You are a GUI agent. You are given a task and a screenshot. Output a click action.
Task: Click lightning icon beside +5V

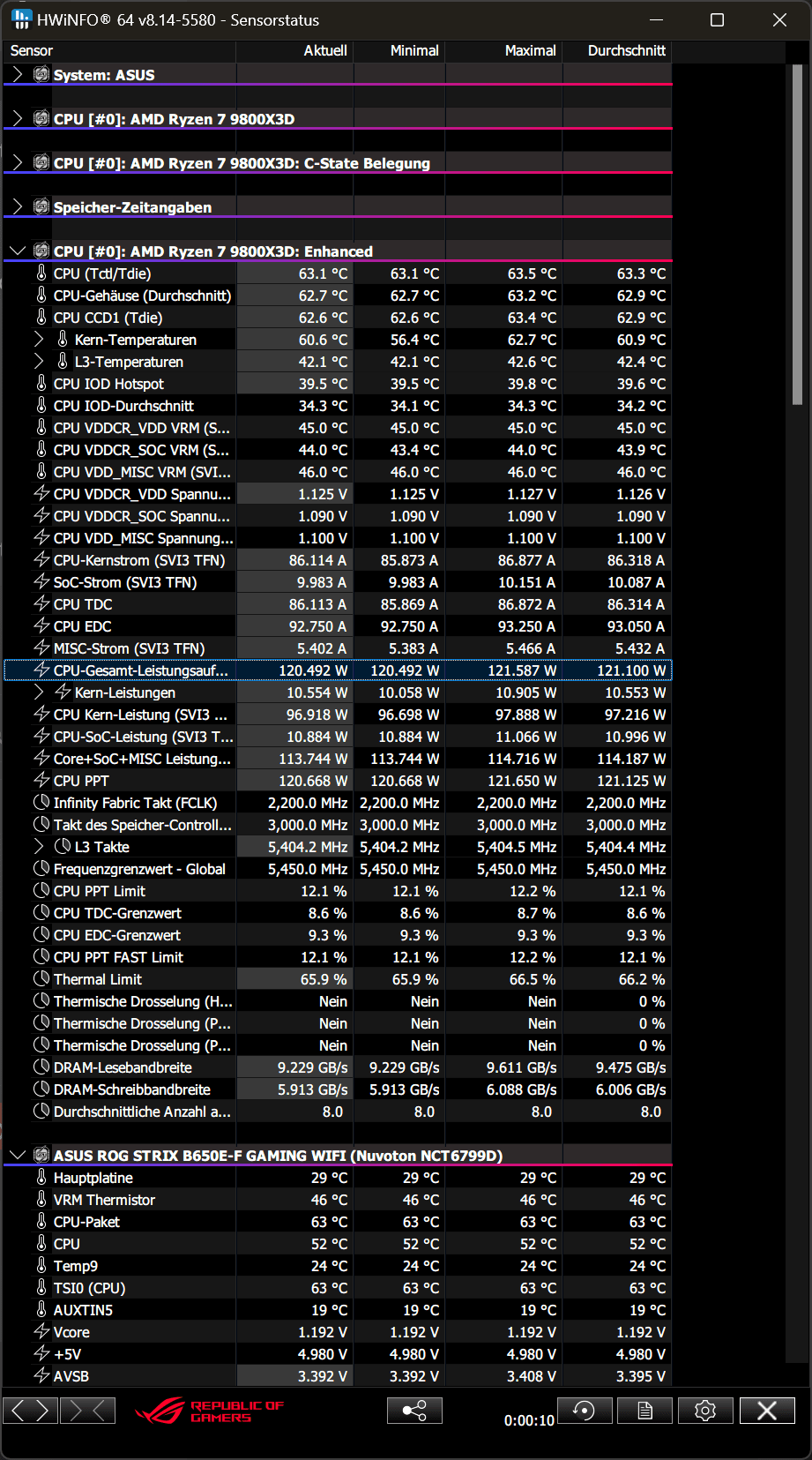point(41,1354)
